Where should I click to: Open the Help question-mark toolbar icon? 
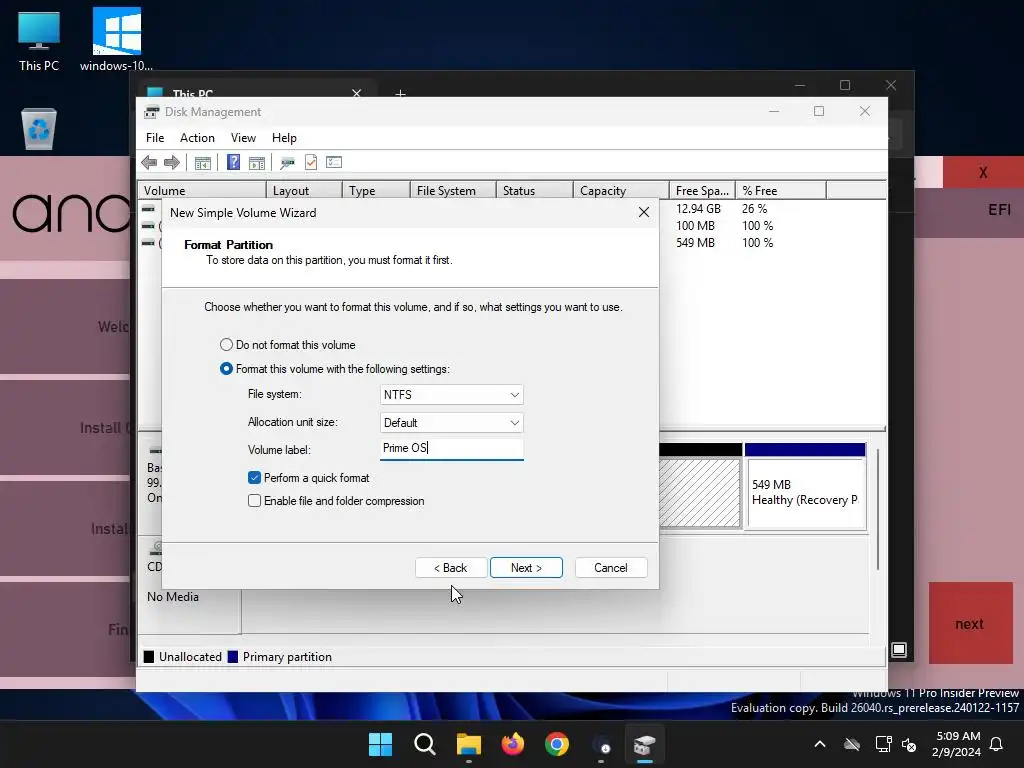click(x=233, y=163)
